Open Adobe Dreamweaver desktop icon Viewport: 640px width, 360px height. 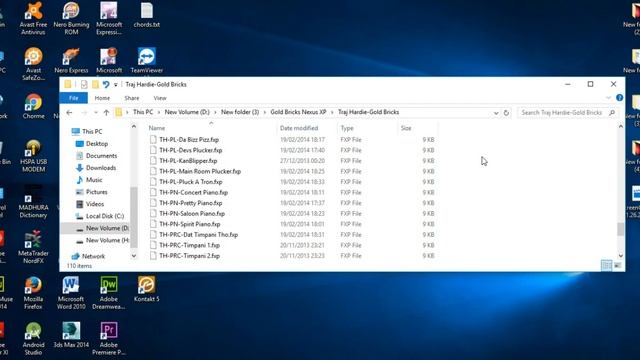click(109, 293)
